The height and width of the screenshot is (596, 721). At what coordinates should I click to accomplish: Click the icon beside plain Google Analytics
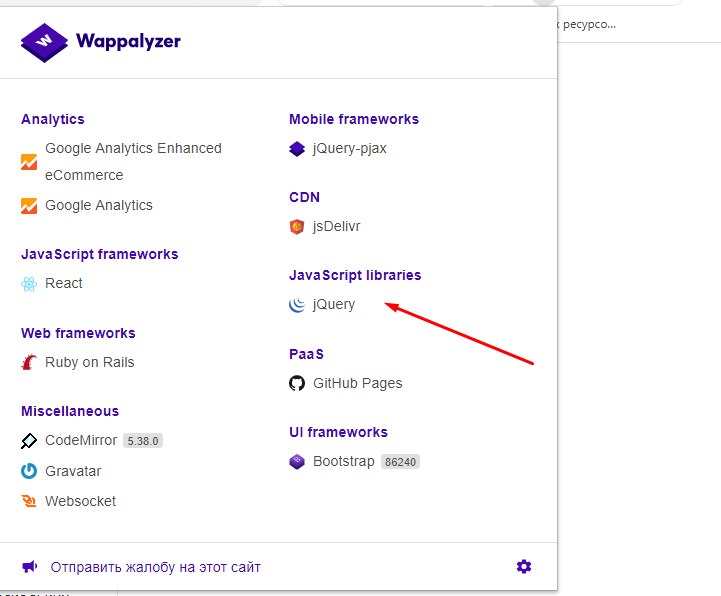[x=29, y=206]
